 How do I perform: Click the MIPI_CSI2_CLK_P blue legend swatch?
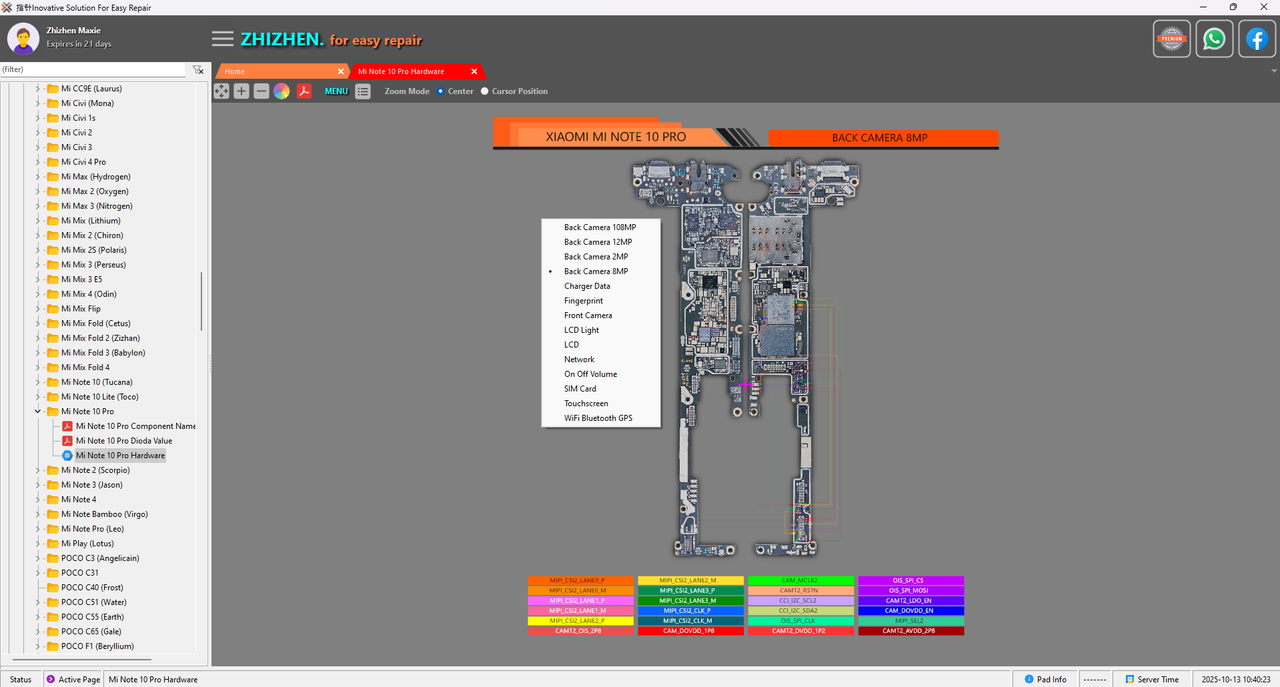coord(691,610)
